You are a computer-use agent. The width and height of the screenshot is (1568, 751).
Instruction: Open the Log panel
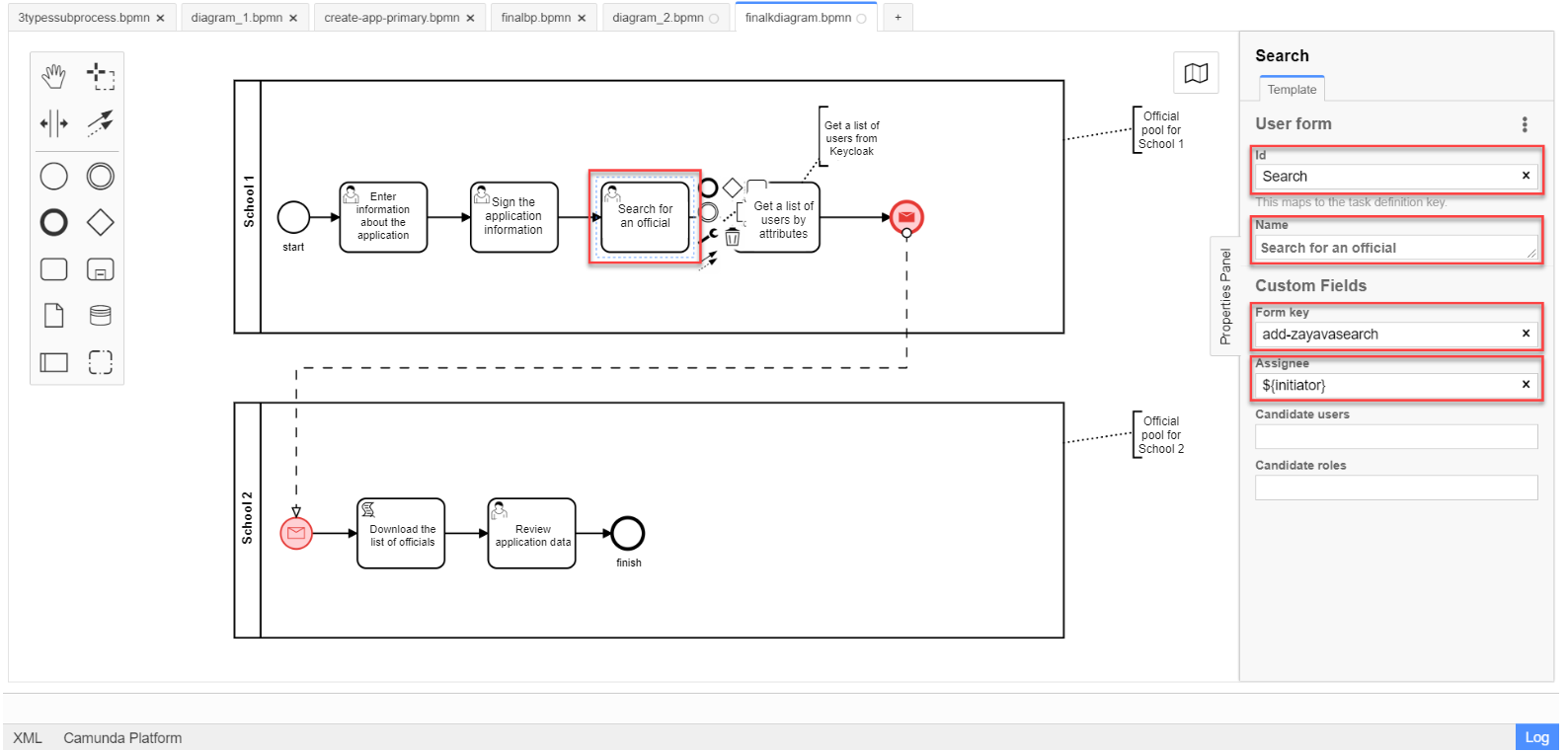coord(1537,737)
